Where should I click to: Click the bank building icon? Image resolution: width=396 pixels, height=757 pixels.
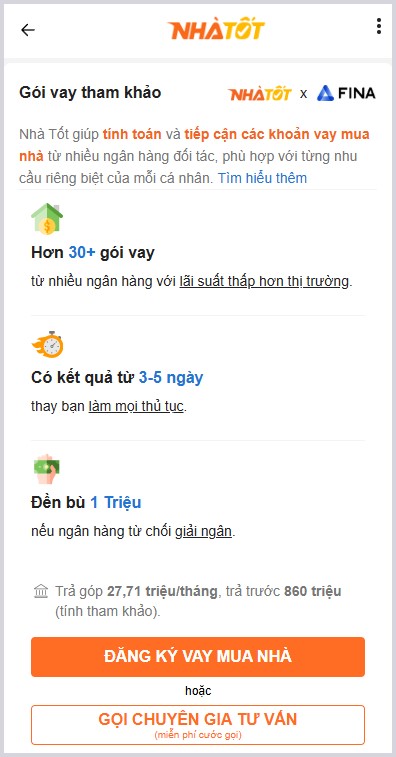pyautogui.click(x=41, y=591)
